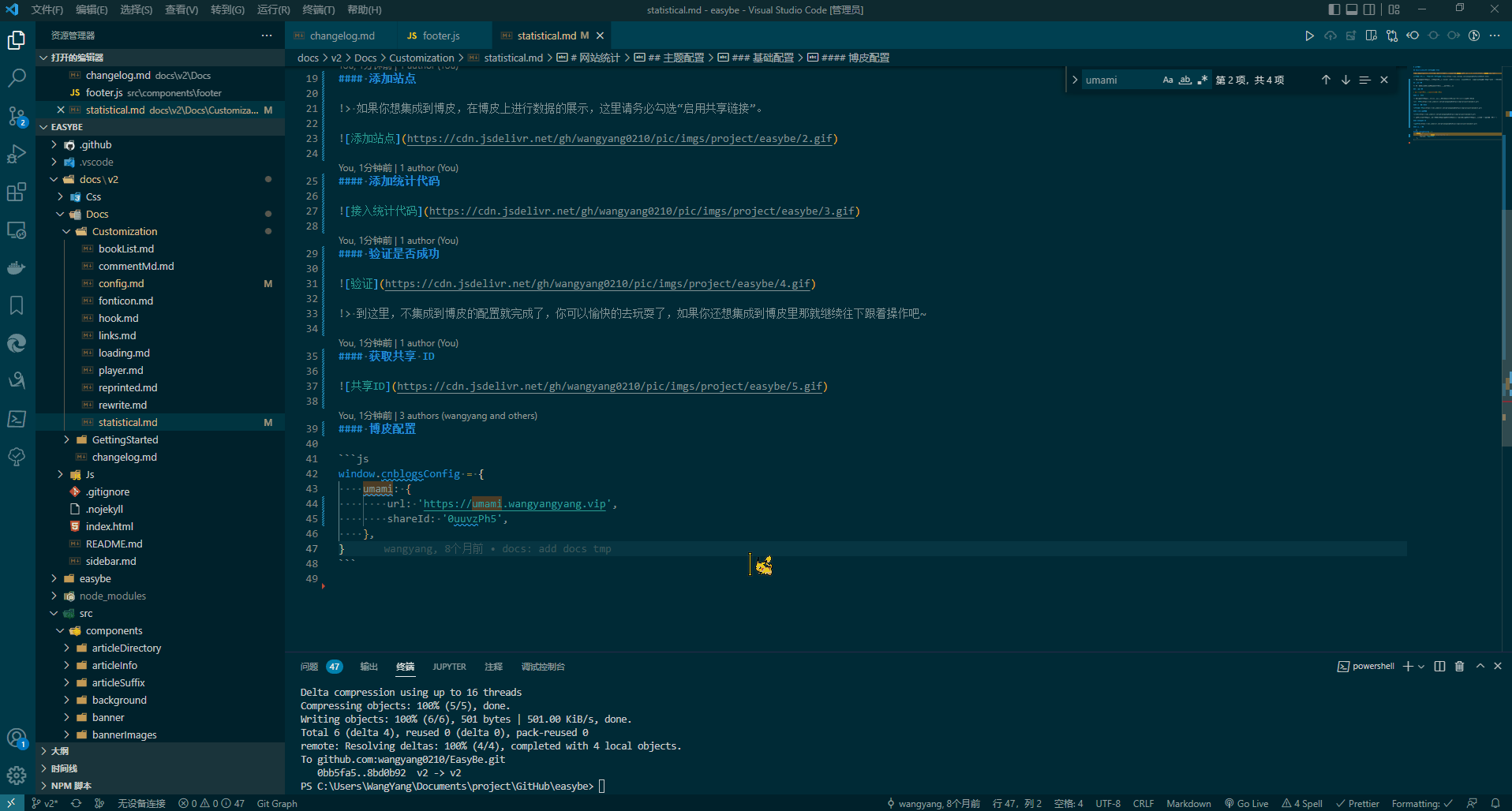Image resolution: width=1512 pixels, height=811 pixels.
Task: Open file at previous revision
Action: pos(1413,36)
